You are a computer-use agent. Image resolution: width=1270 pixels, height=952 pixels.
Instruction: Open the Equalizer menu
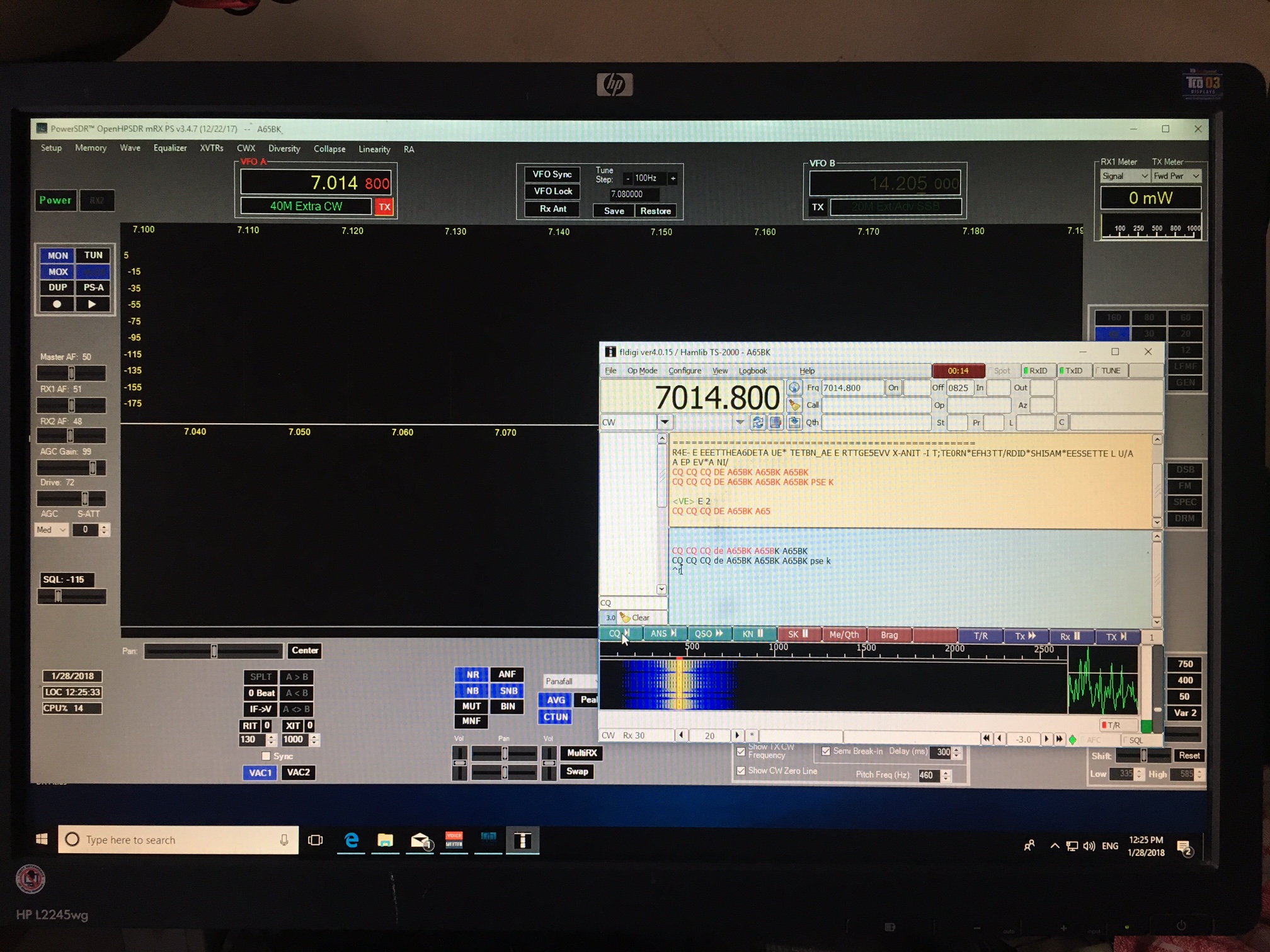tap(170, 148)
